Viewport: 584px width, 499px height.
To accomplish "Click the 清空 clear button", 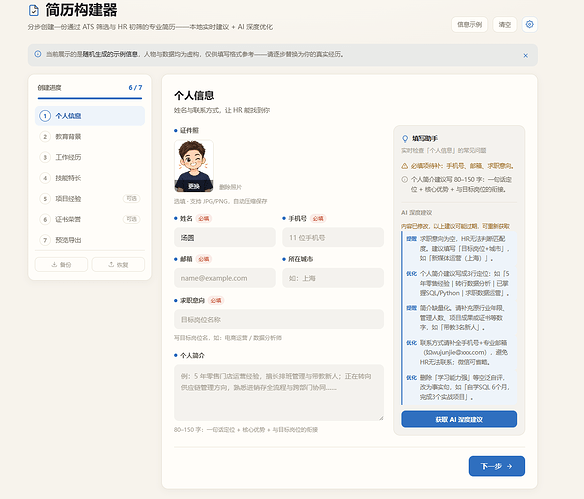I will click(x=505, y=25).
